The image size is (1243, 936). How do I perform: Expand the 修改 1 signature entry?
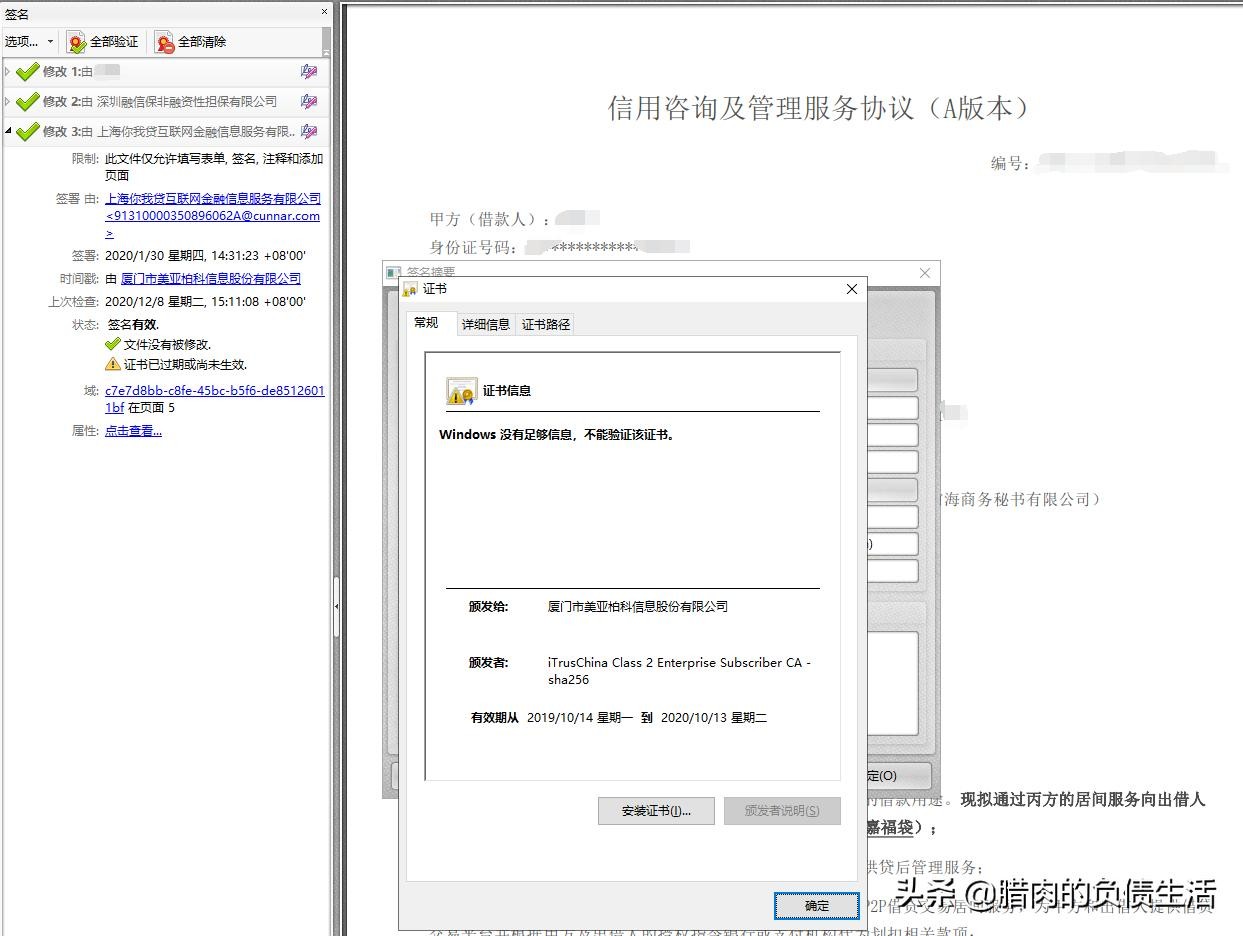pyautogui.click(x=8, y=72)
